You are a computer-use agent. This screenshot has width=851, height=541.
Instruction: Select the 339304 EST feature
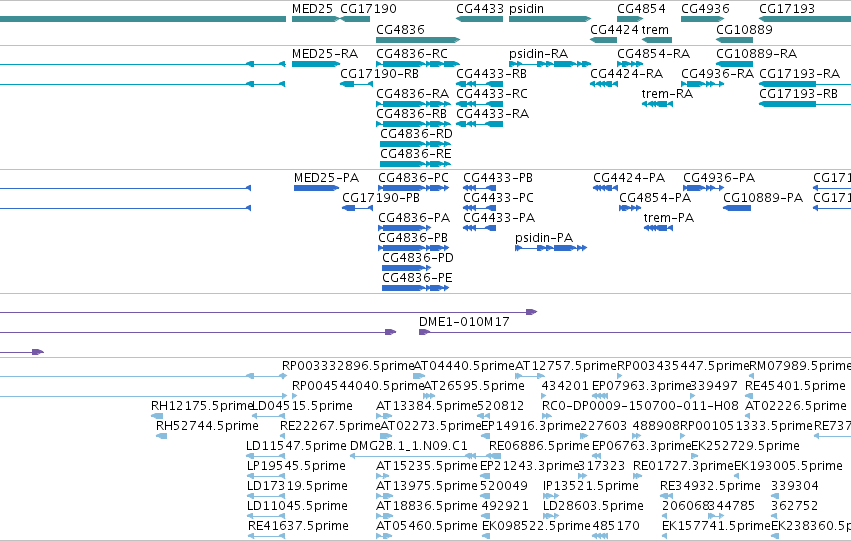click(774, 496)
